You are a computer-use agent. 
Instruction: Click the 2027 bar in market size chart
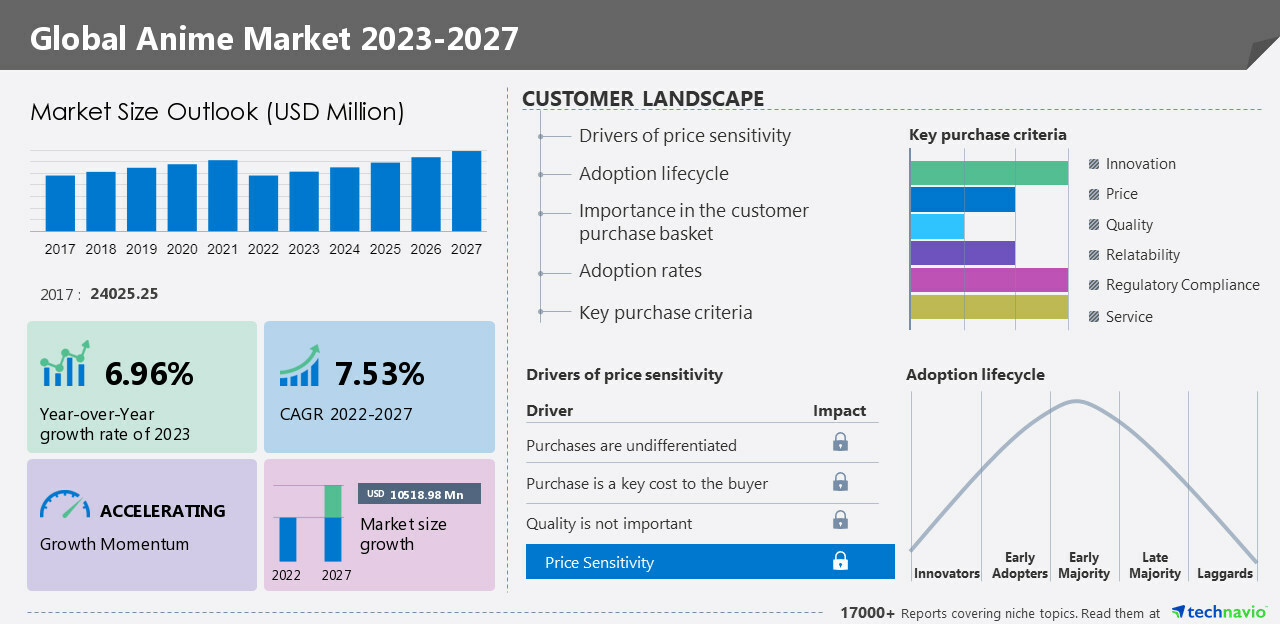coord(466,191)
